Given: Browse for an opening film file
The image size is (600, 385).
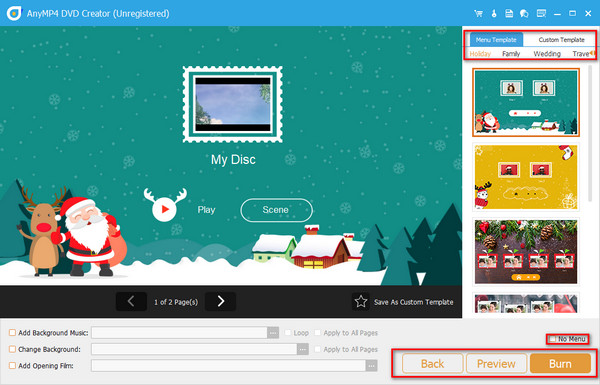Looking at the screenshot, I should (371, 366).
